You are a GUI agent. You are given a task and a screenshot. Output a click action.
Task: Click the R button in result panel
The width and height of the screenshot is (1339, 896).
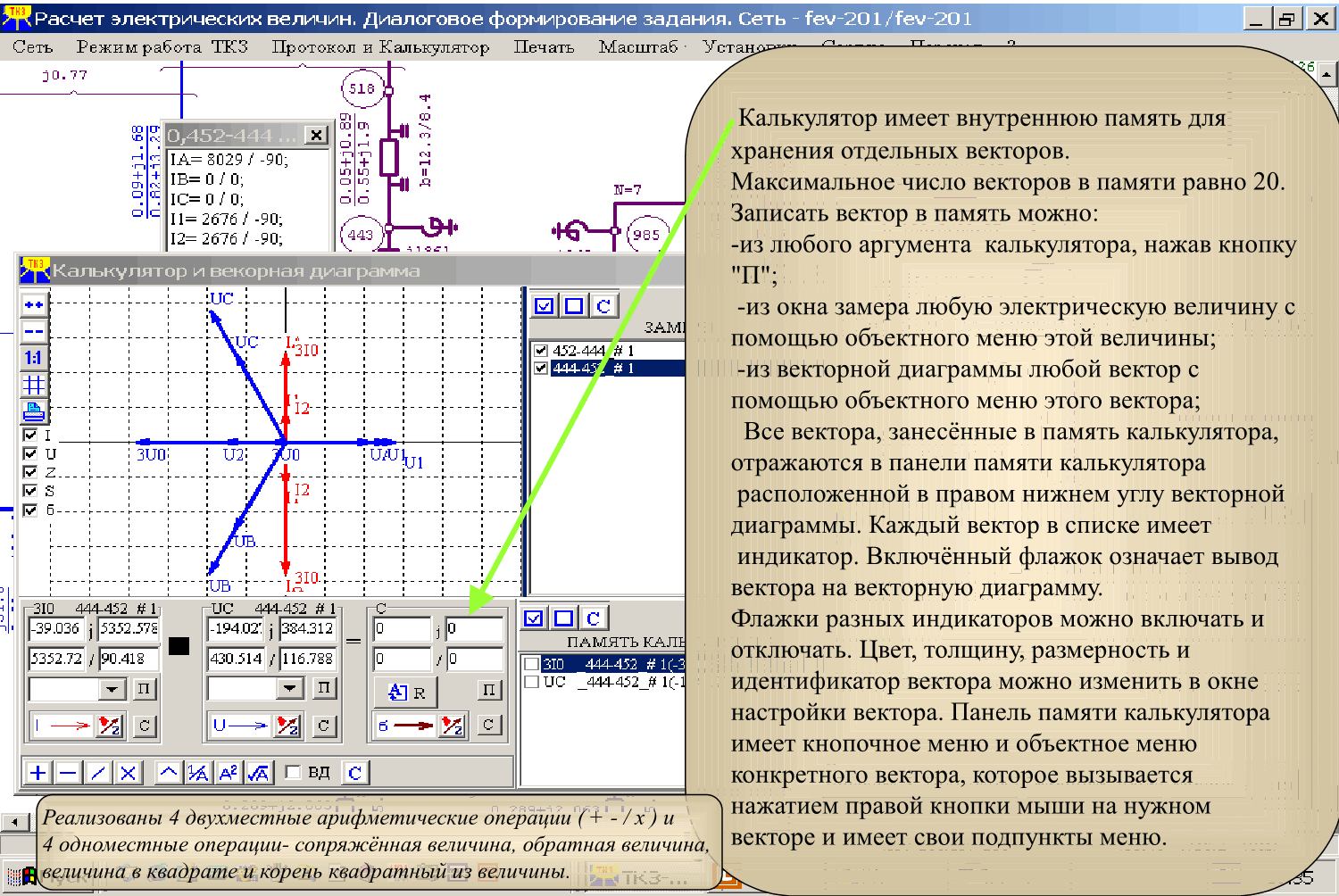pyautogui.click(x=408, y=692)
